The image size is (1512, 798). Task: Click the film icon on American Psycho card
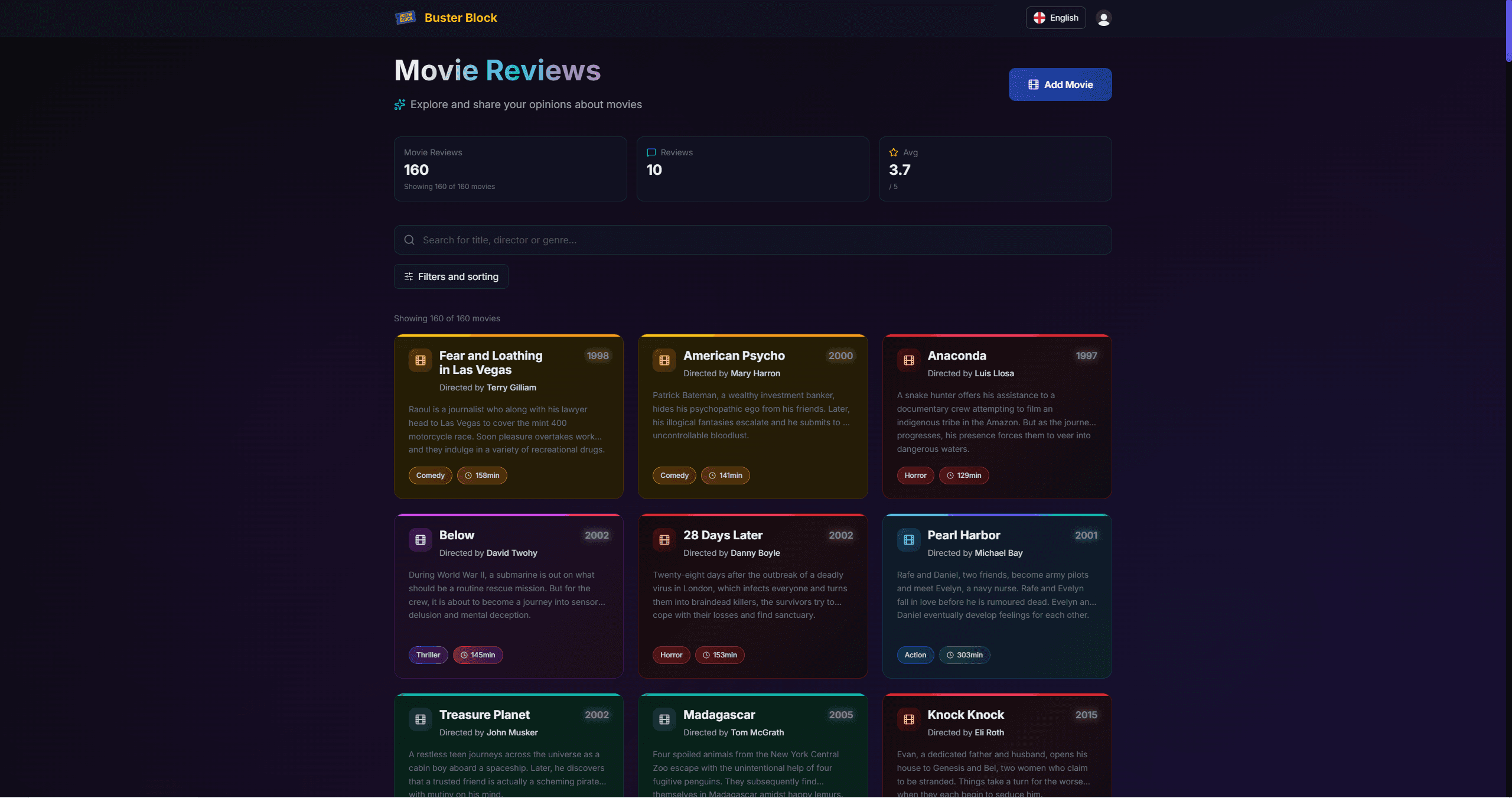664,360
